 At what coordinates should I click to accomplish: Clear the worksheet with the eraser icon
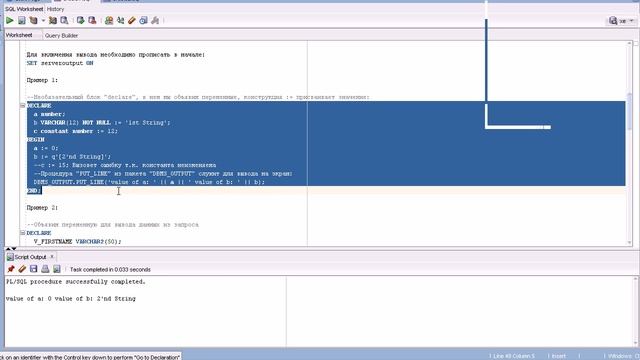[x=131, y=20]
